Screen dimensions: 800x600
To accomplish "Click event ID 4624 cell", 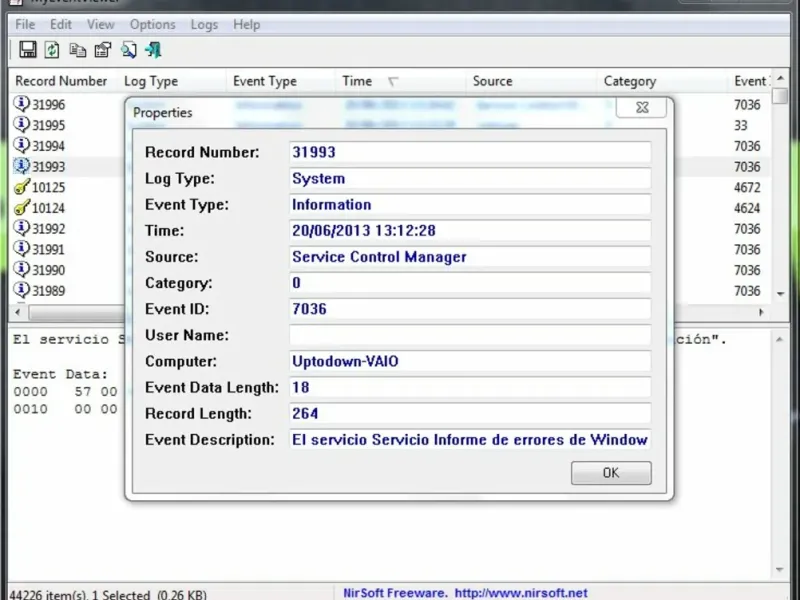I will point(747,208).
